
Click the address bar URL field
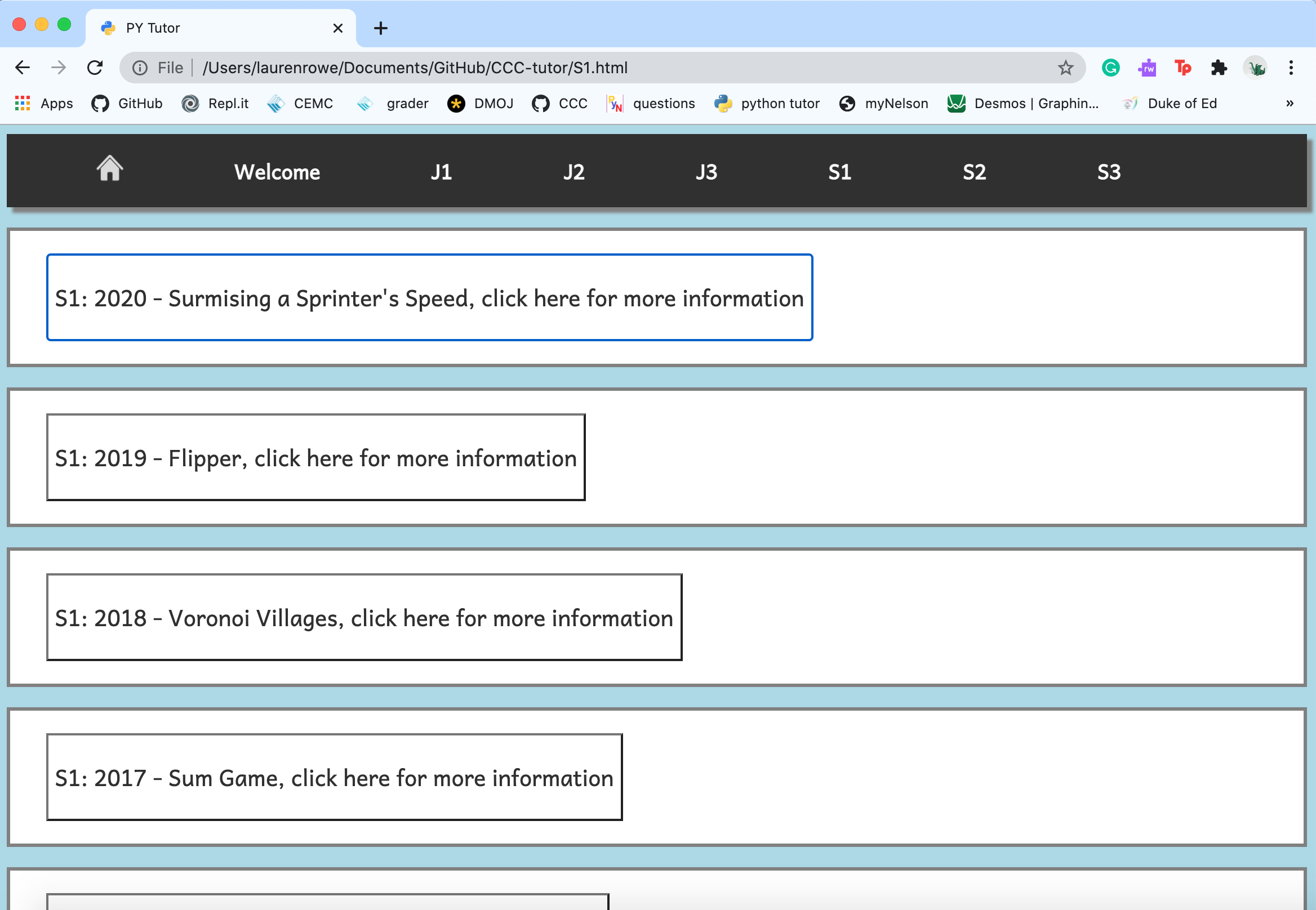pos(571,68)
